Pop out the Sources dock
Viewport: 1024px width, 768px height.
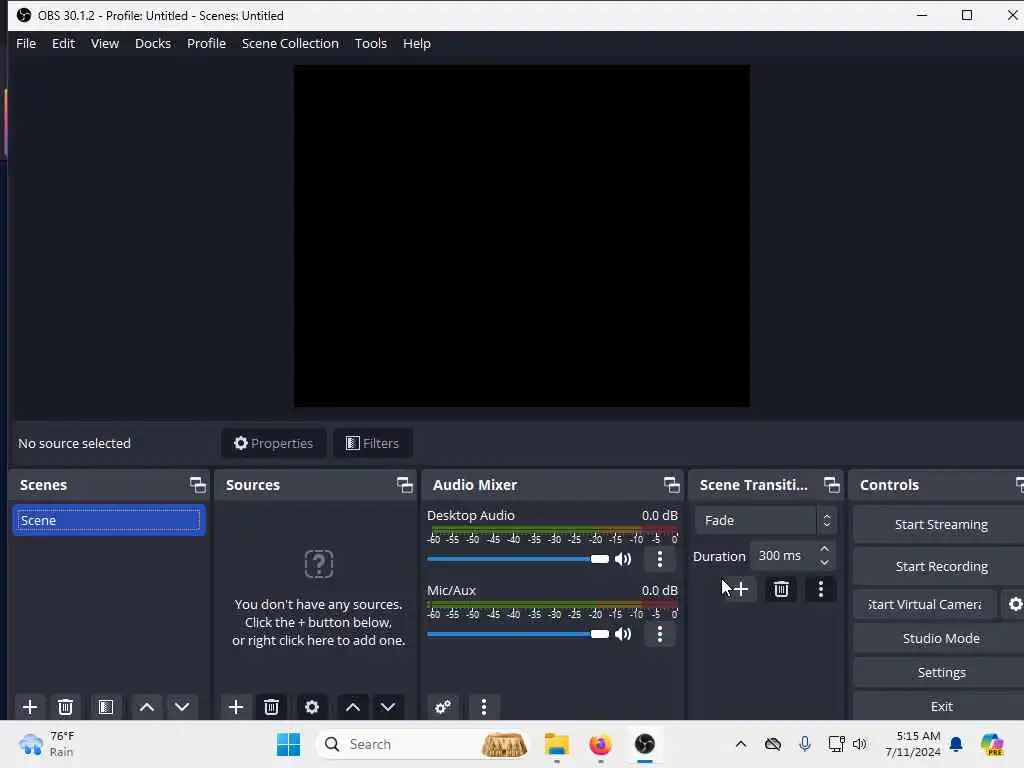click(x=404, y=485)
